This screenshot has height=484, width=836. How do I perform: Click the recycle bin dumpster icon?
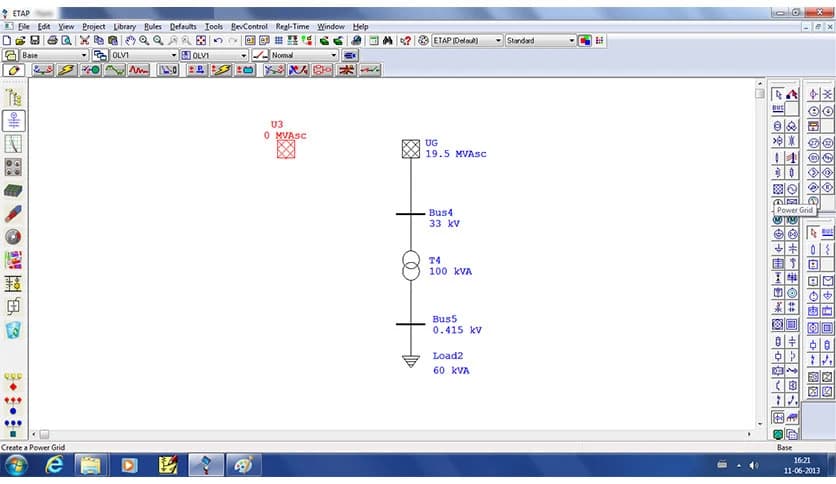(14, 330)
